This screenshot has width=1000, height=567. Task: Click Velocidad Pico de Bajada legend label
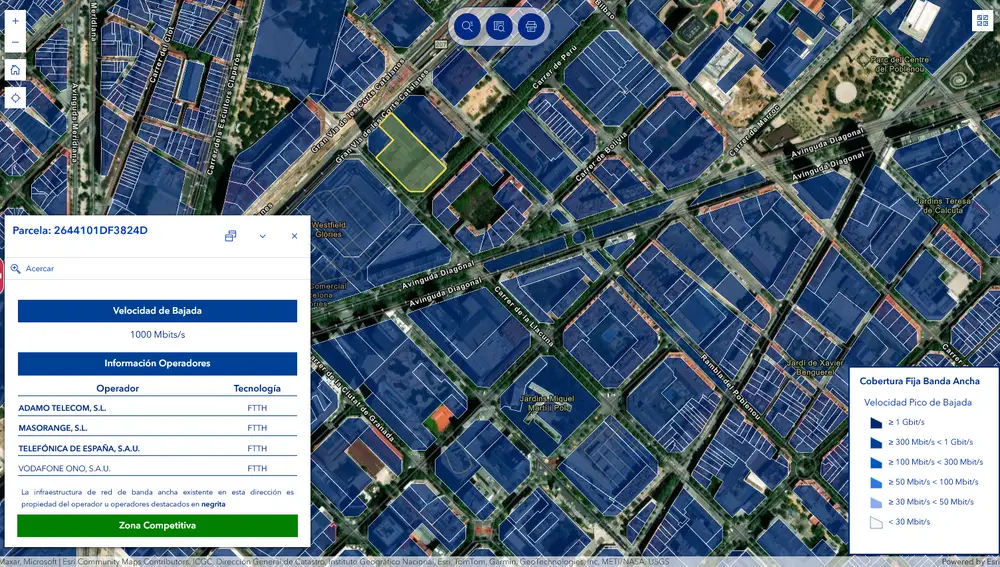click(x=918, y=402)
